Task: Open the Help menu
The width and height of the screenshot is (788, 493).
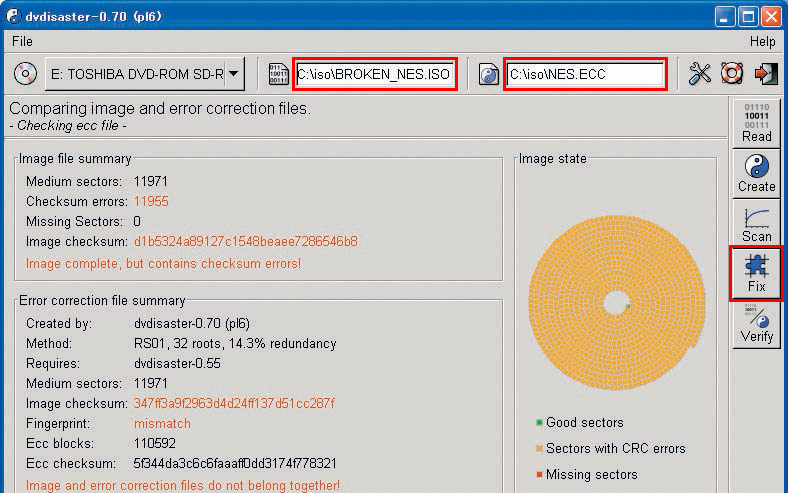Action: tap(762, 42)
